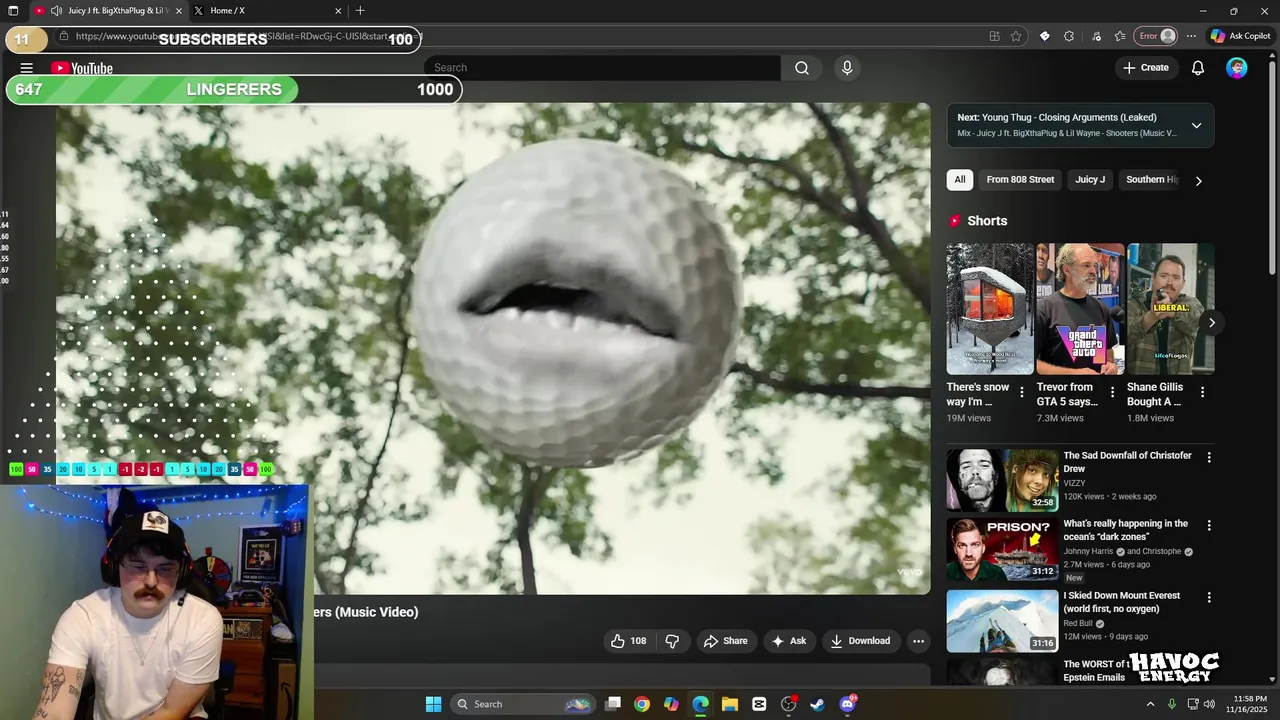1280x720 pixels.
Task: Expand the Next: Young Thug playlist panel
Action: pyautogui.click(x=1196, y=125)
